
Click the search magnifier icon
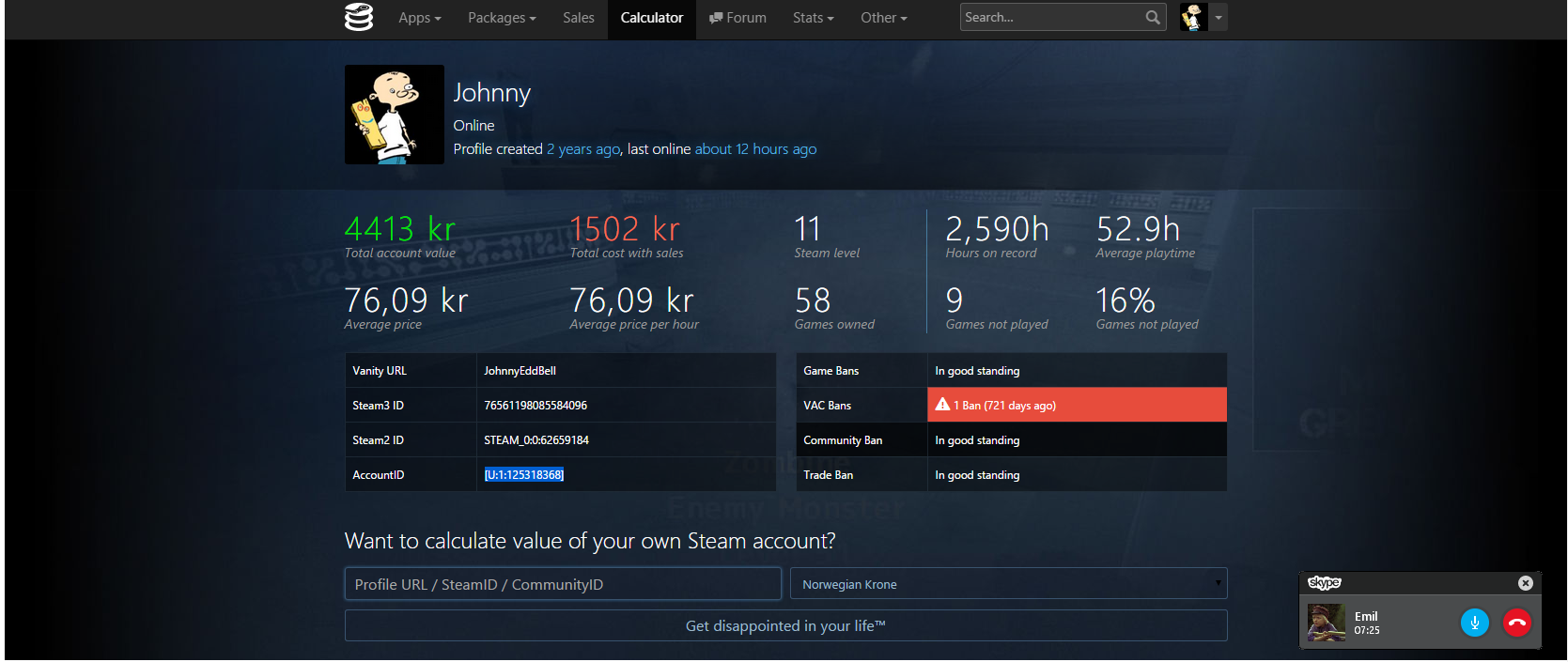click(x=1153, y=17)
